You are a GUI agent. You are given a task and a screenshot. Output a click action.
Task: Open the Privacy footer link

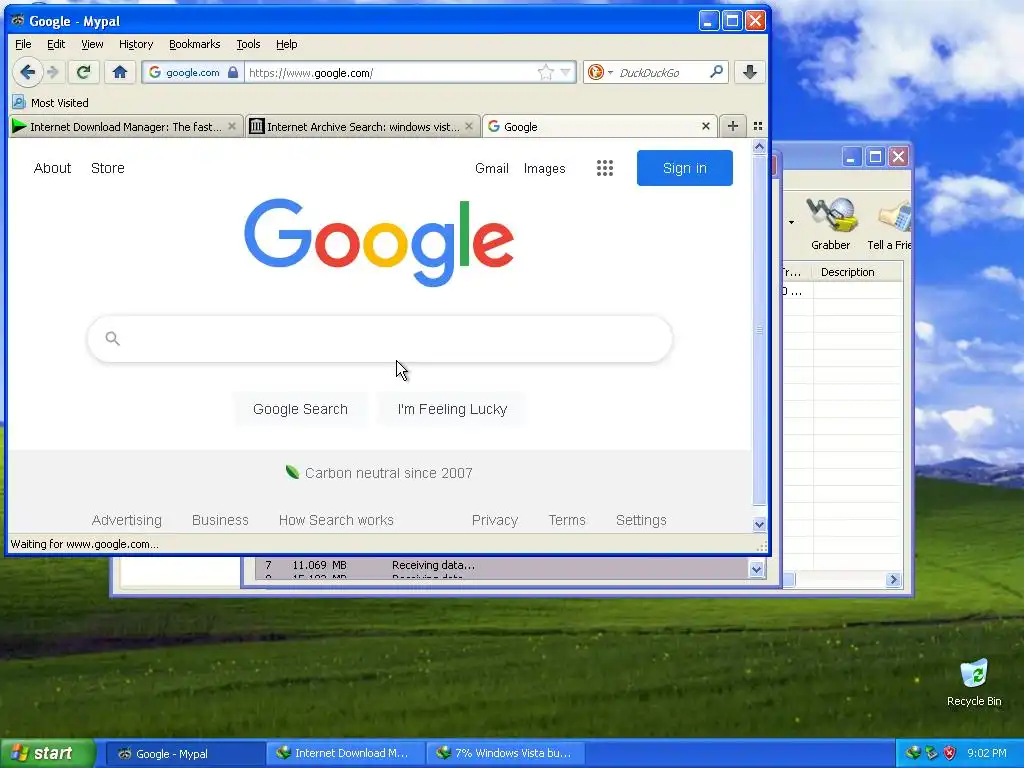495,520
